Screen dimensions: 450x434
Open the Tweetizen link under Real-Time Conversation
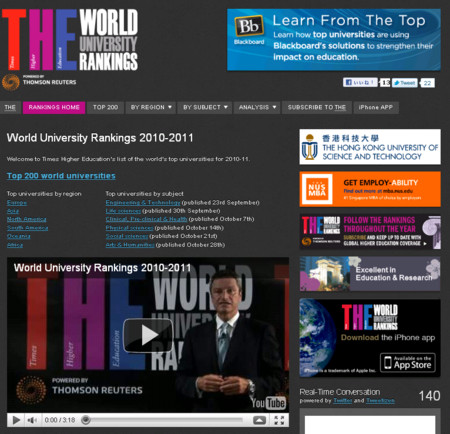[380, 401]
